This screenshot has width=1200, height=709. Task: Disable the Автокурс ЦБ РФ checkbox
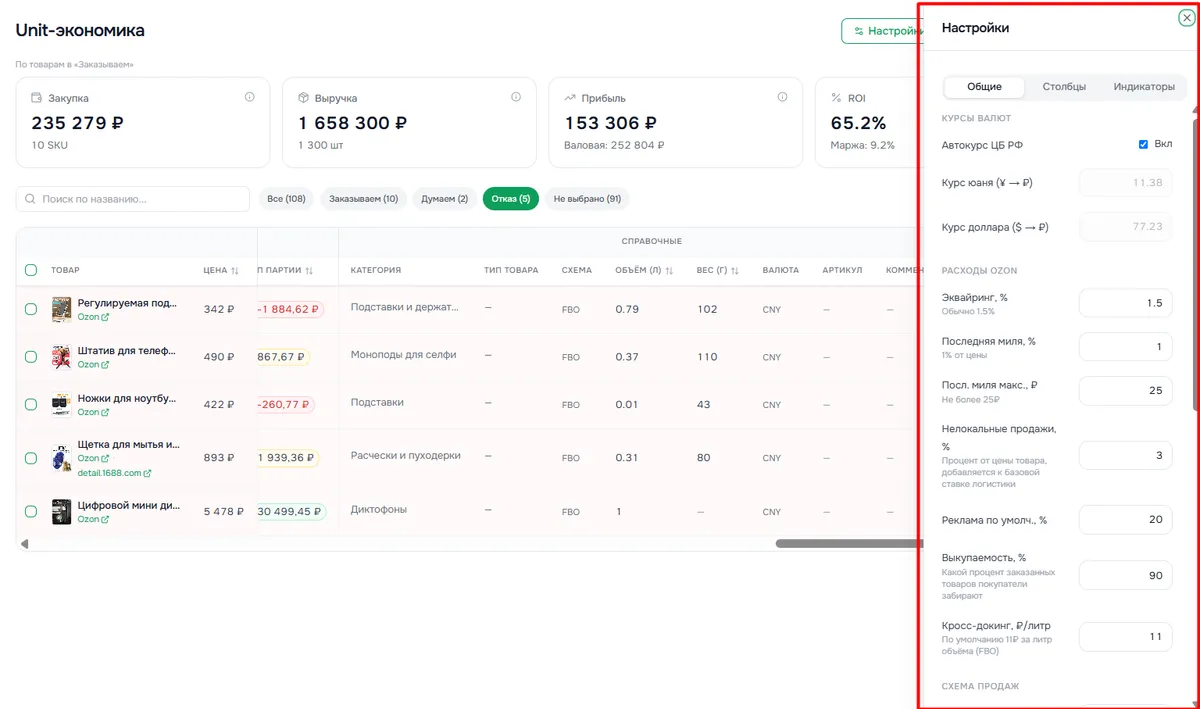tap(1143, 144)
